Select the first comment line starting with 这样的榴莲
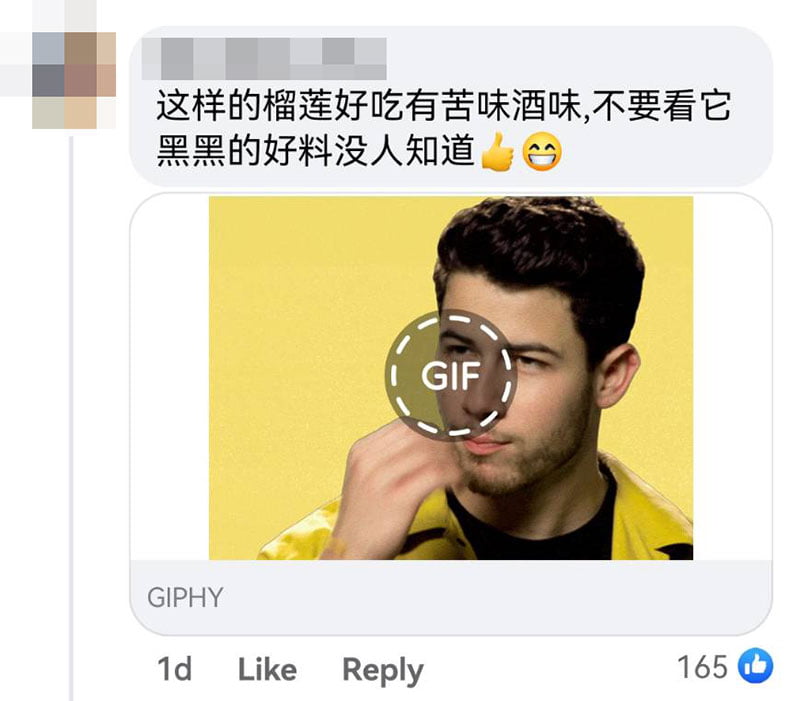This screenshot has width=800, height=701. coord(444,106)
